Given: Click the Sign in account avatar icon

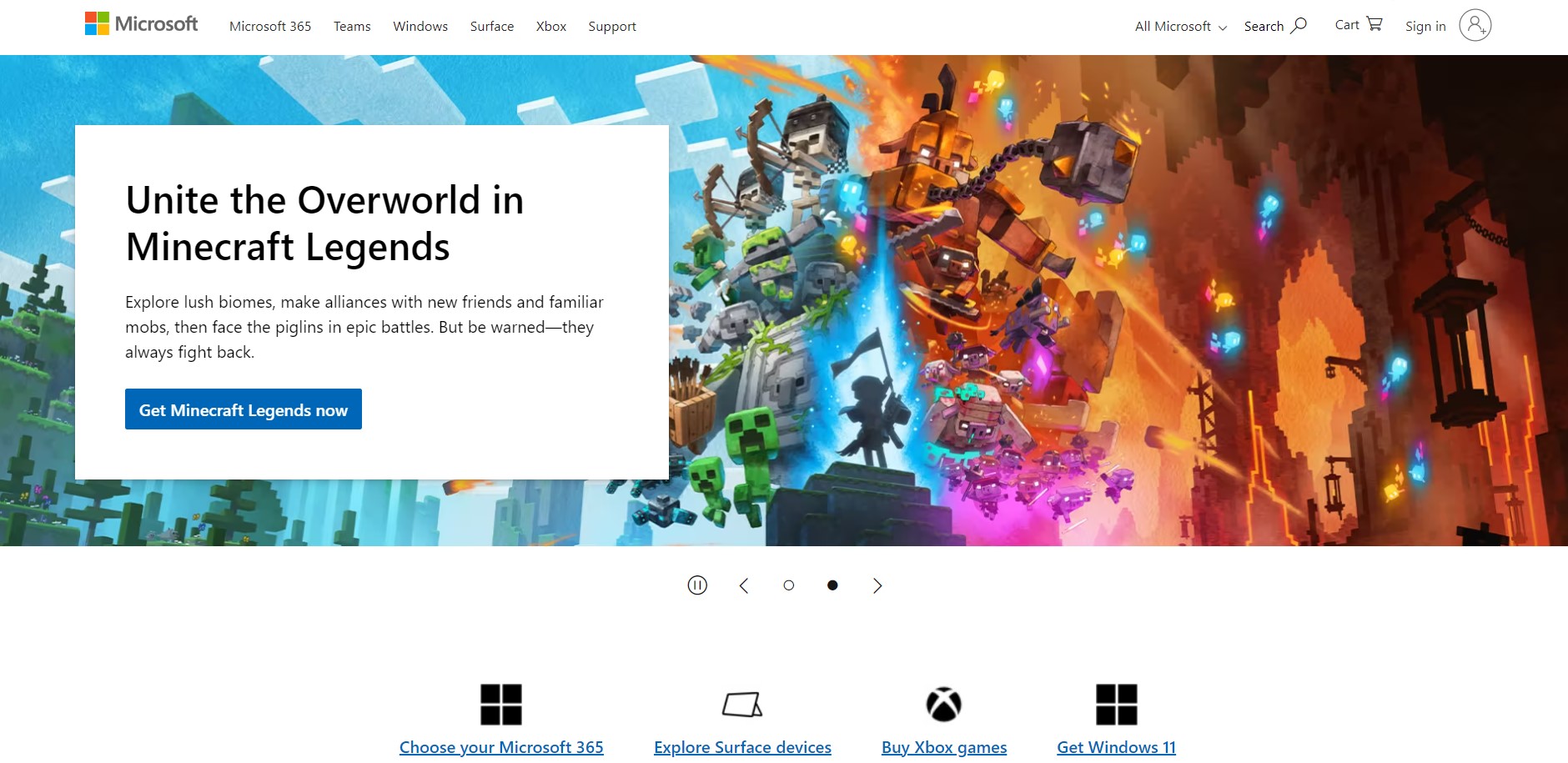Looking at the screenshot, I should coord(1475,25).
